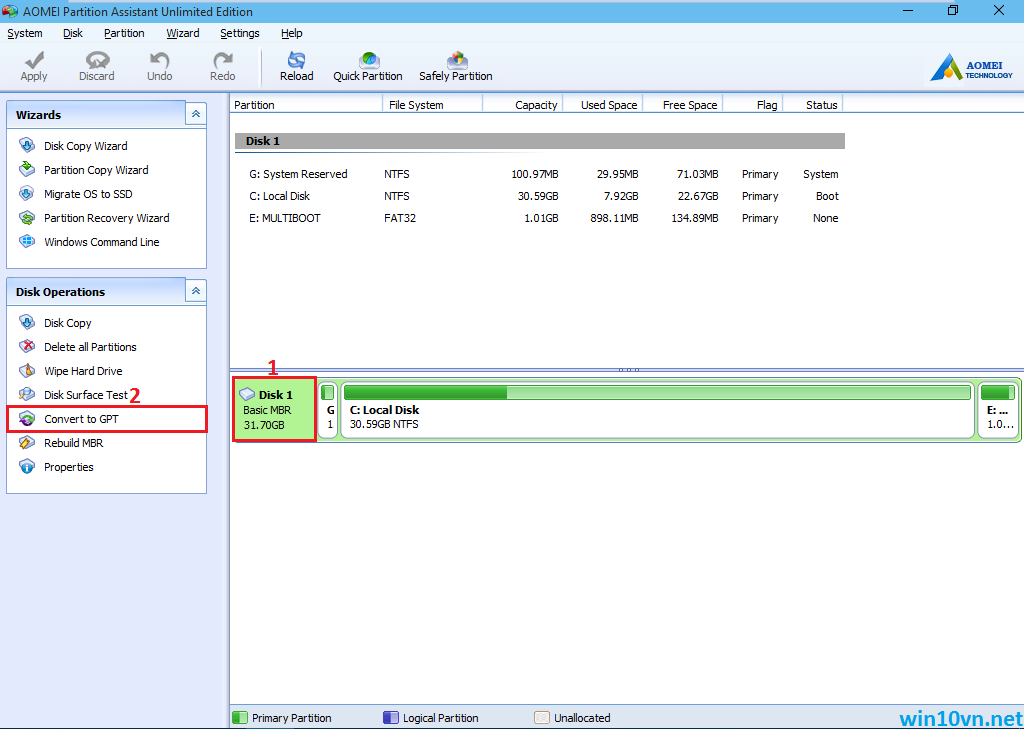Open Safely Partition tool
Viewport: 1024px width, 729px height.
pos(456,67)
